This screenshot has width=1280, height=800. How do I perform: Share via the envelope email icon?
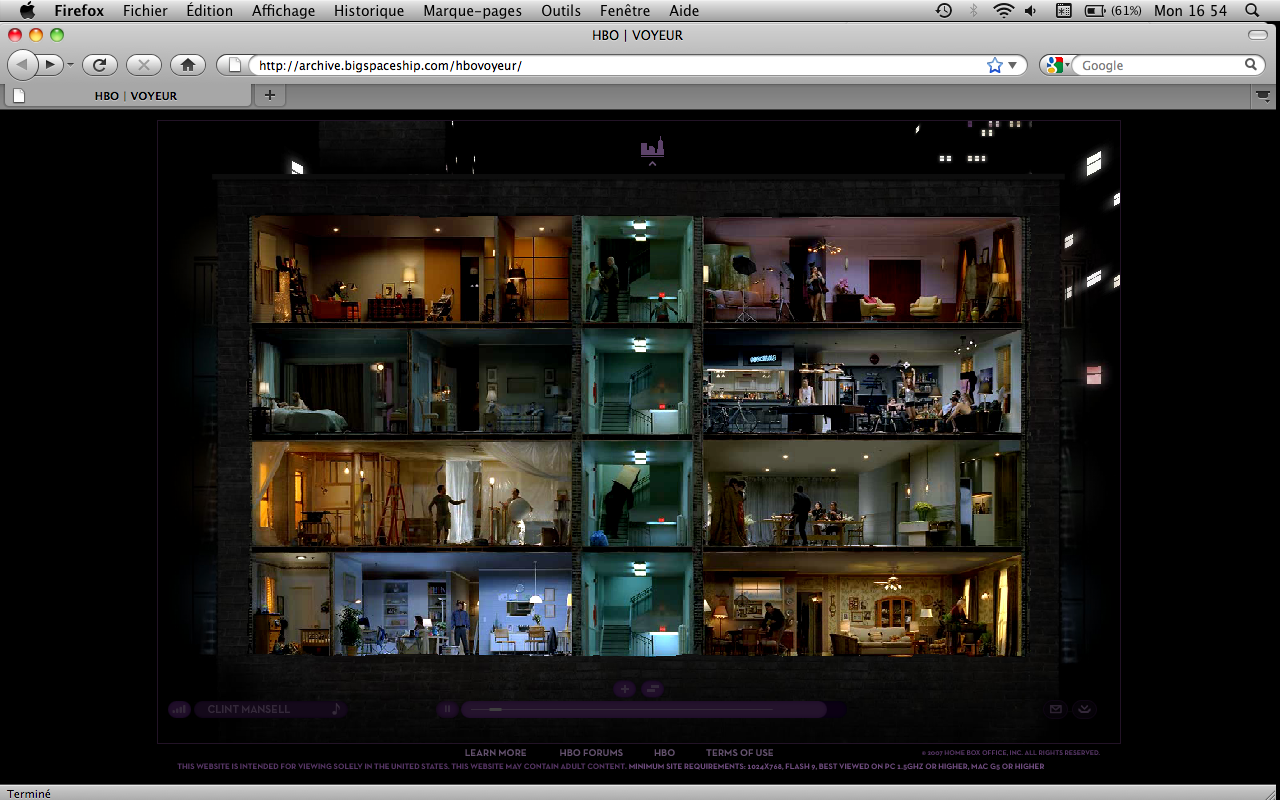coord(1055,709)
